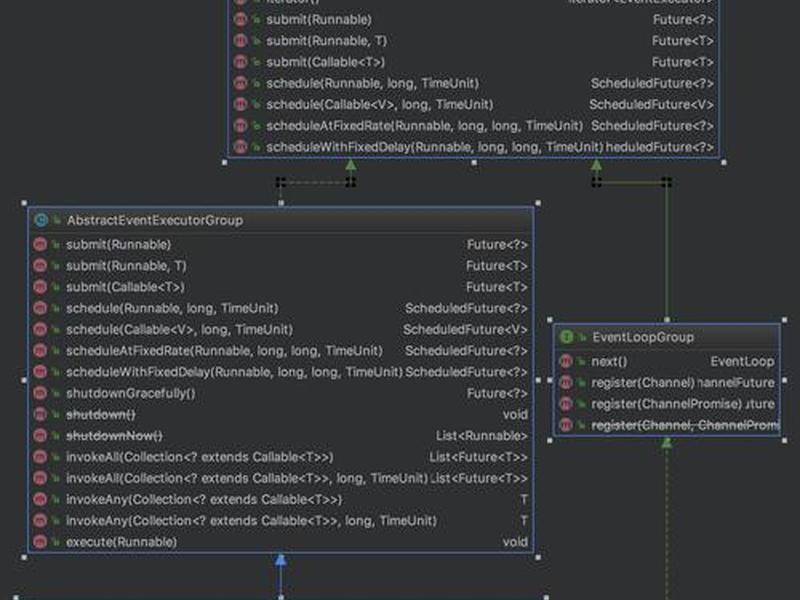The image size is (800, 600).
Task: Click the method icon of shutdownNow()
Action: coord(40,436)
